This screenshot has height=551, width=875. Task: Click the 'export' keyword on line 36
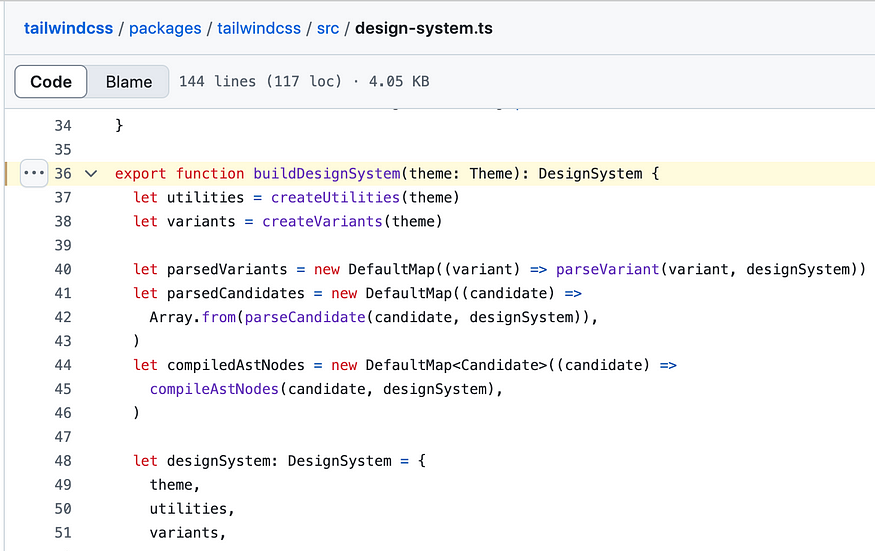click(141, 174)
